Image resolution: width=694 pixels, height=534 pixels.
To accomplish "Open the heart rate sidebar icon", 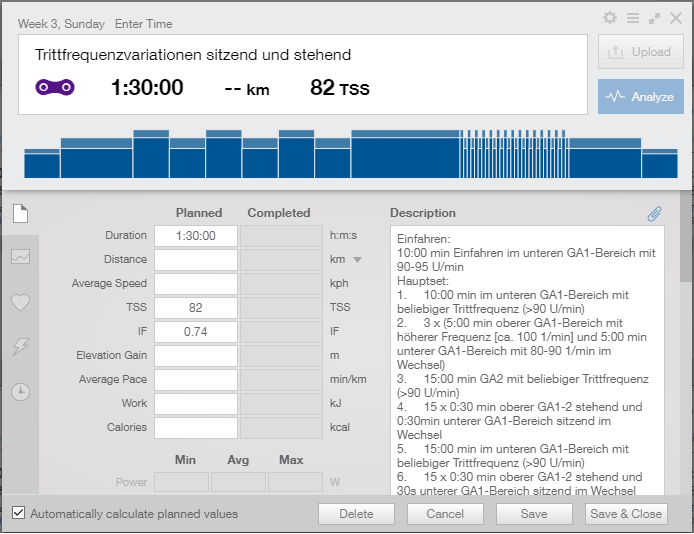I will pos(20,303).
